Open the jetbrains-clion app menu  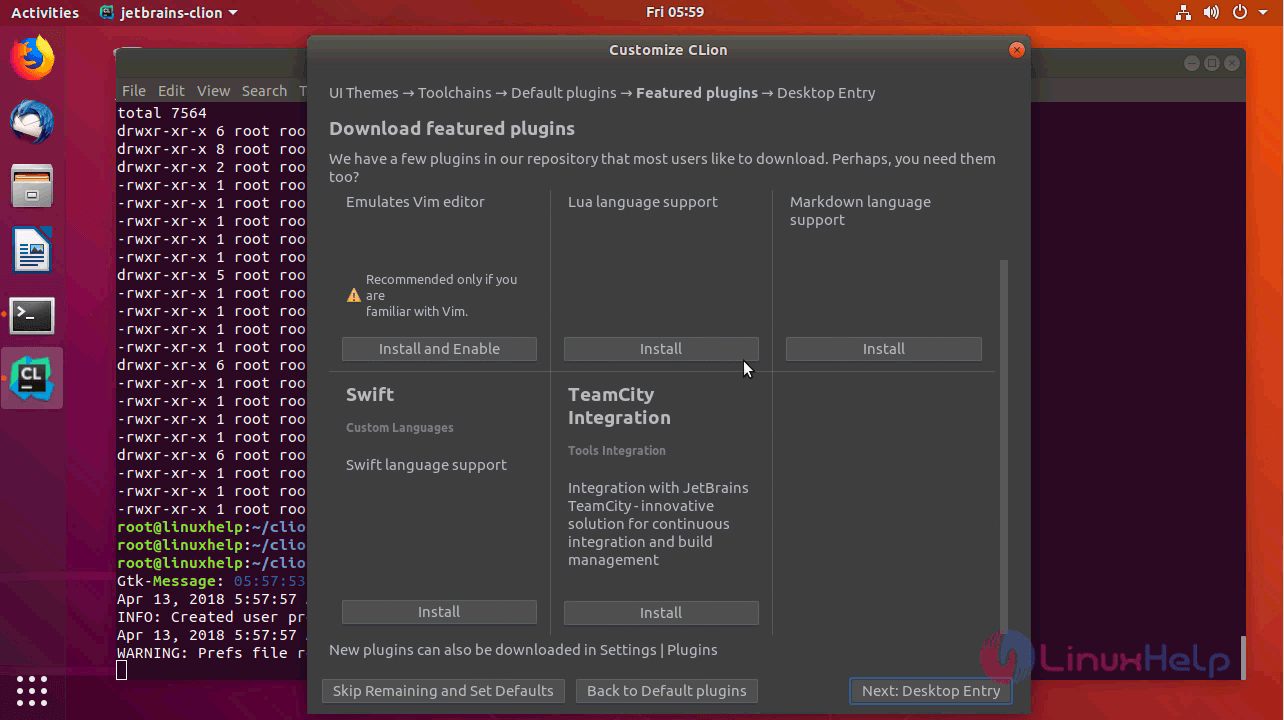click(x=169, y=13)
